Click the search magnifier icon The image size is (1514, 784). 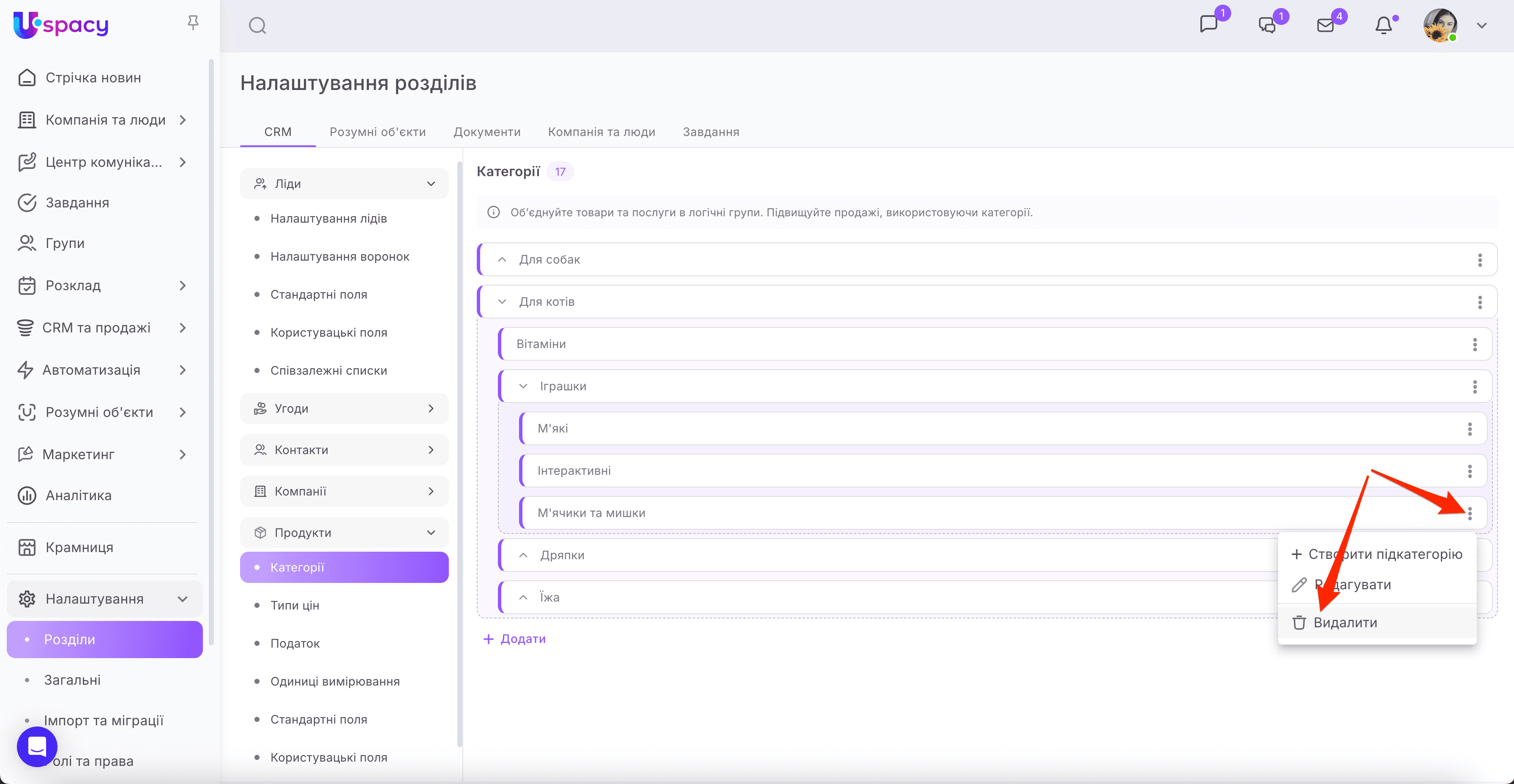(257, 26)
